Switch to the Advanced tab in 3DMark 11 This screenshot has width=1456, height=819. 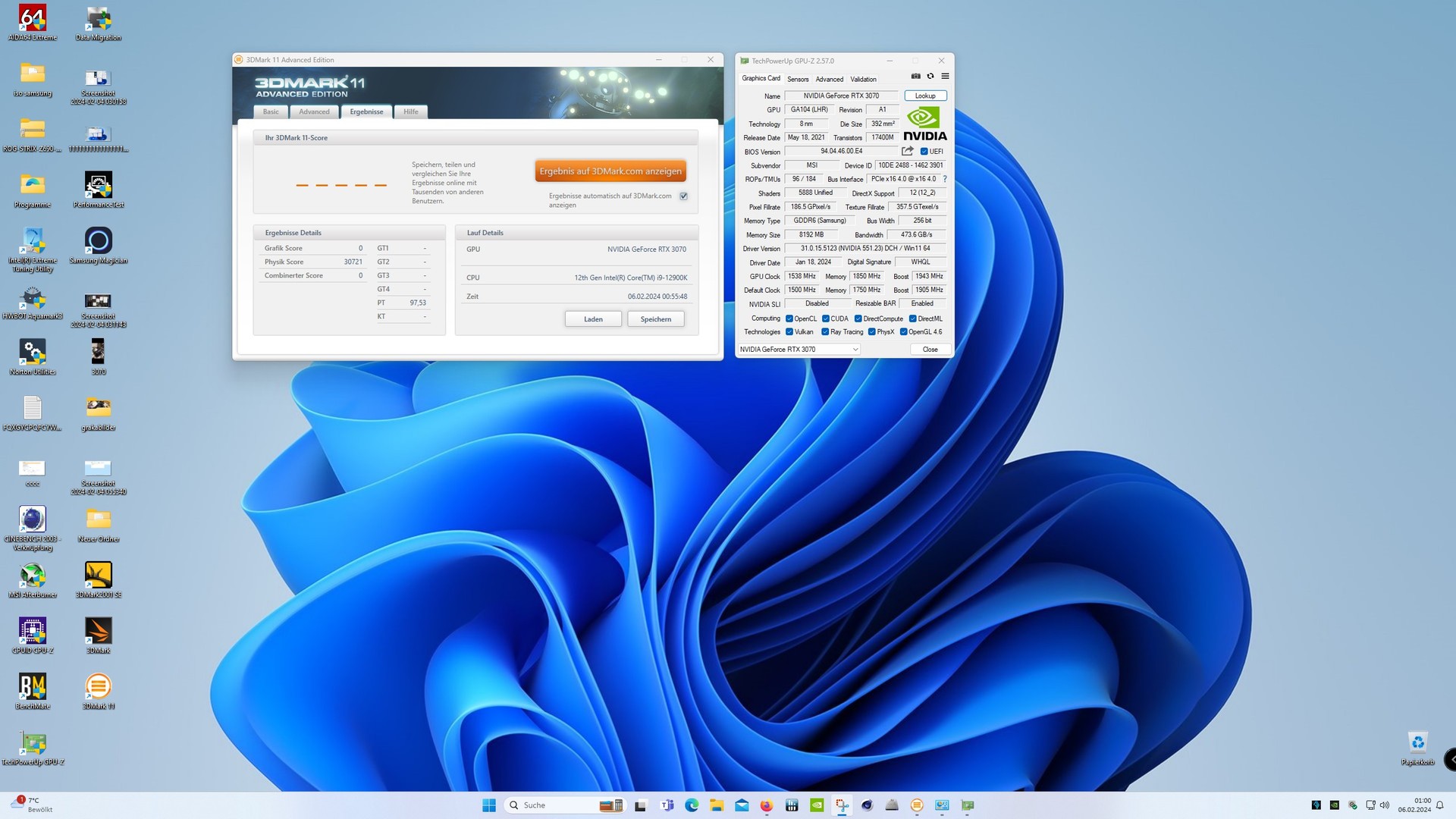pyautogui.click(x=314, y=111)
